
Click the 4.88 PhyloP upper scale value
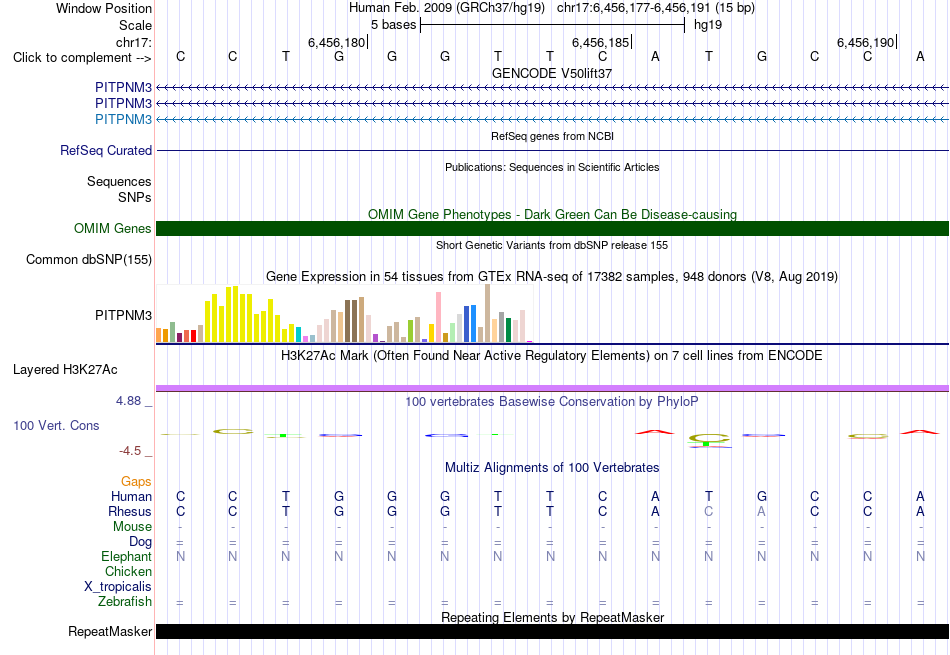coord(128,401)
